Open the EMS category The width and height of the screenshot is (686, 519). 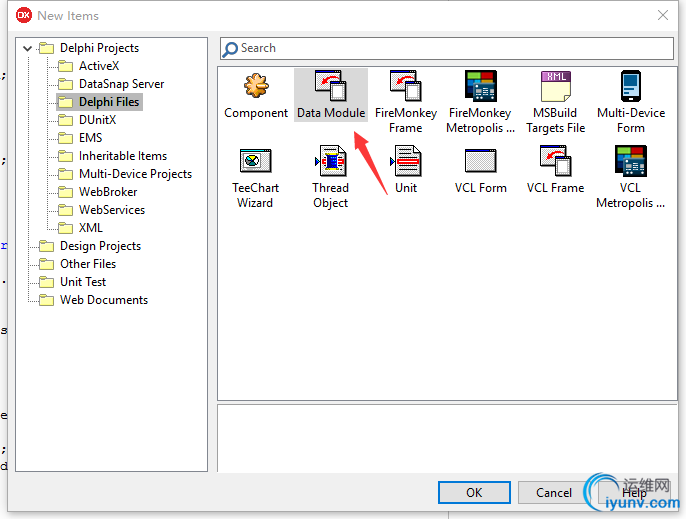(80, 138)
